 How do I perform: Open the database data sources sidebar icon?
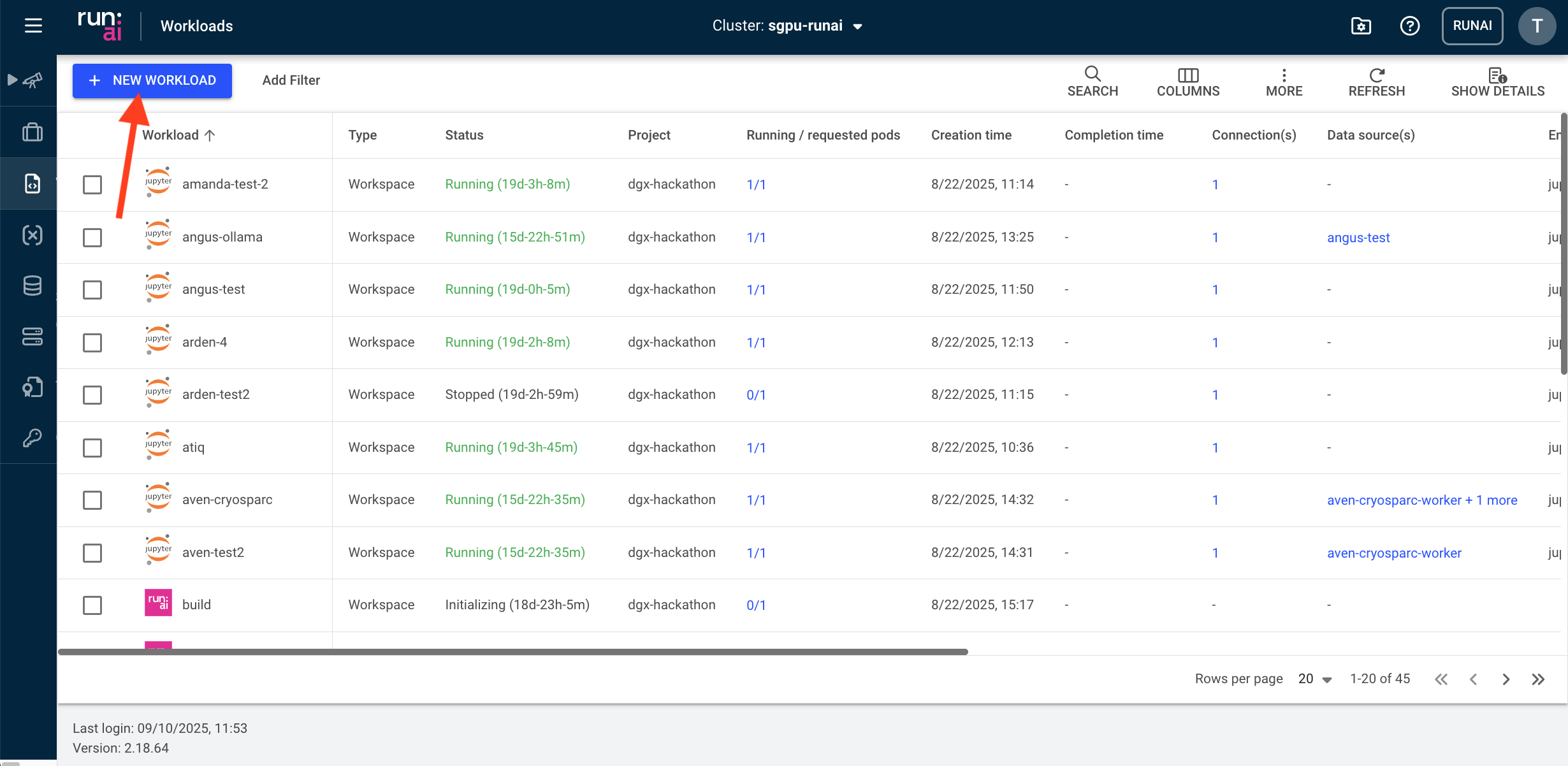[32, 285]
